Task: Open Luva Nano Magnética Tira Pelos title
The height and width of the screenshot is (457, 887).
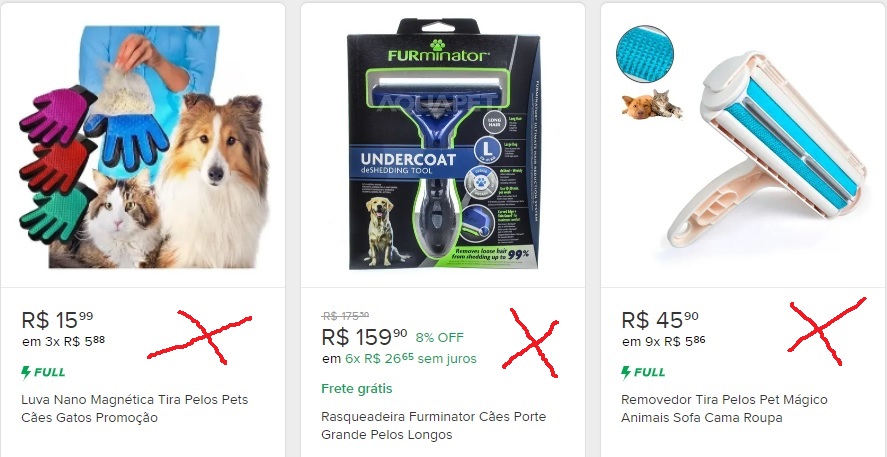Action: pyautogui.click(x=135, y=408)
